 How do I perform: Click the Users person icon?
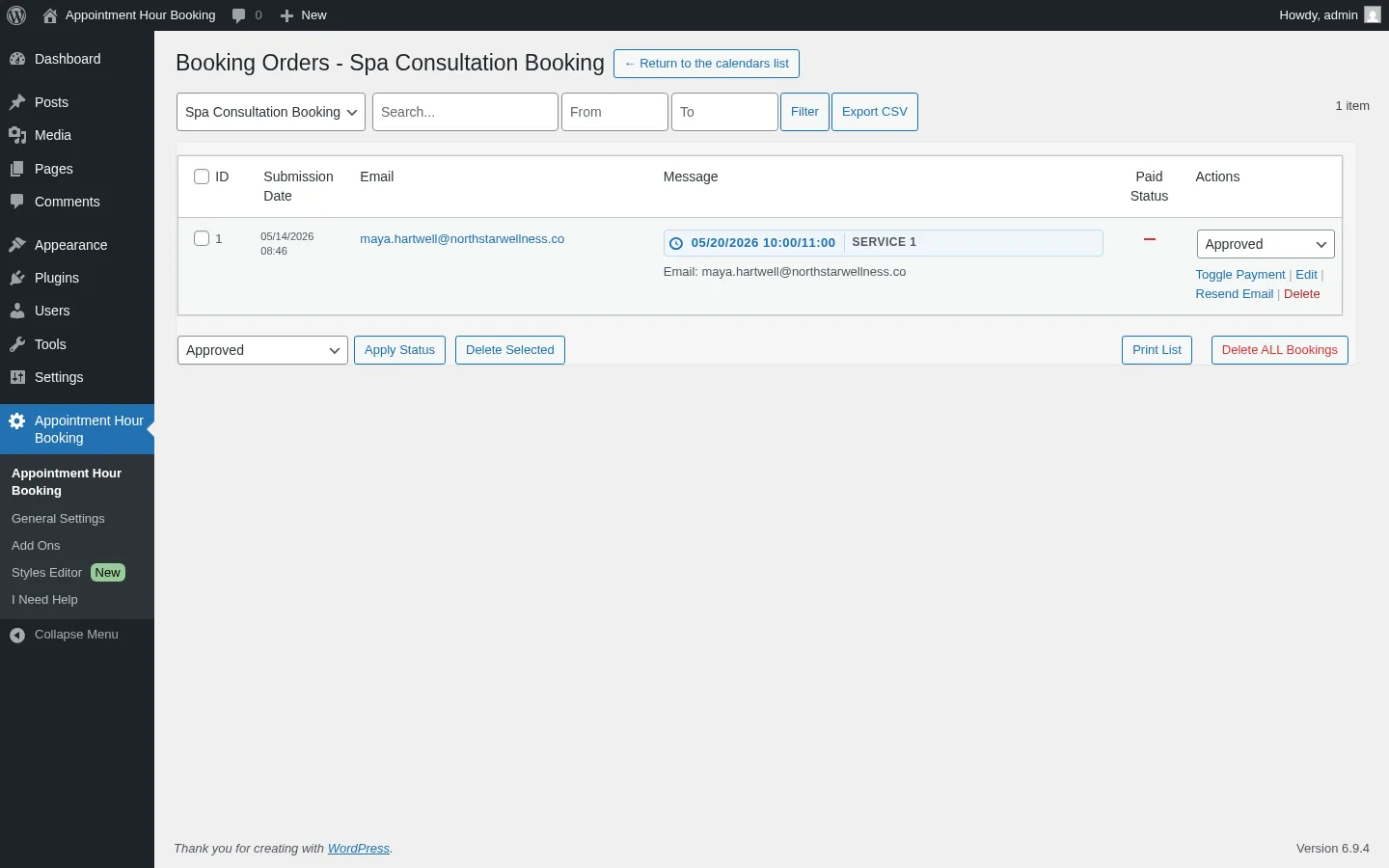17,311
